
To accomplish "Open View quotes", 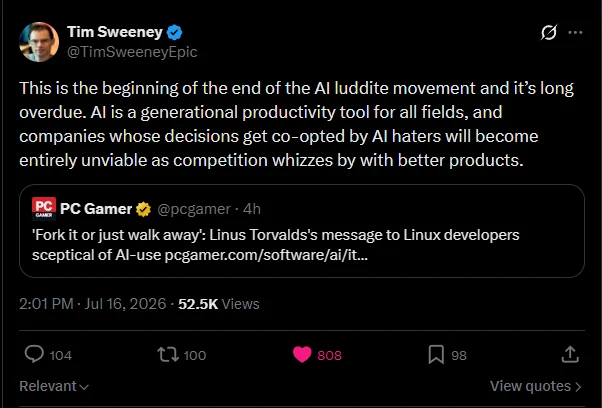I will (x=535, y=386).
